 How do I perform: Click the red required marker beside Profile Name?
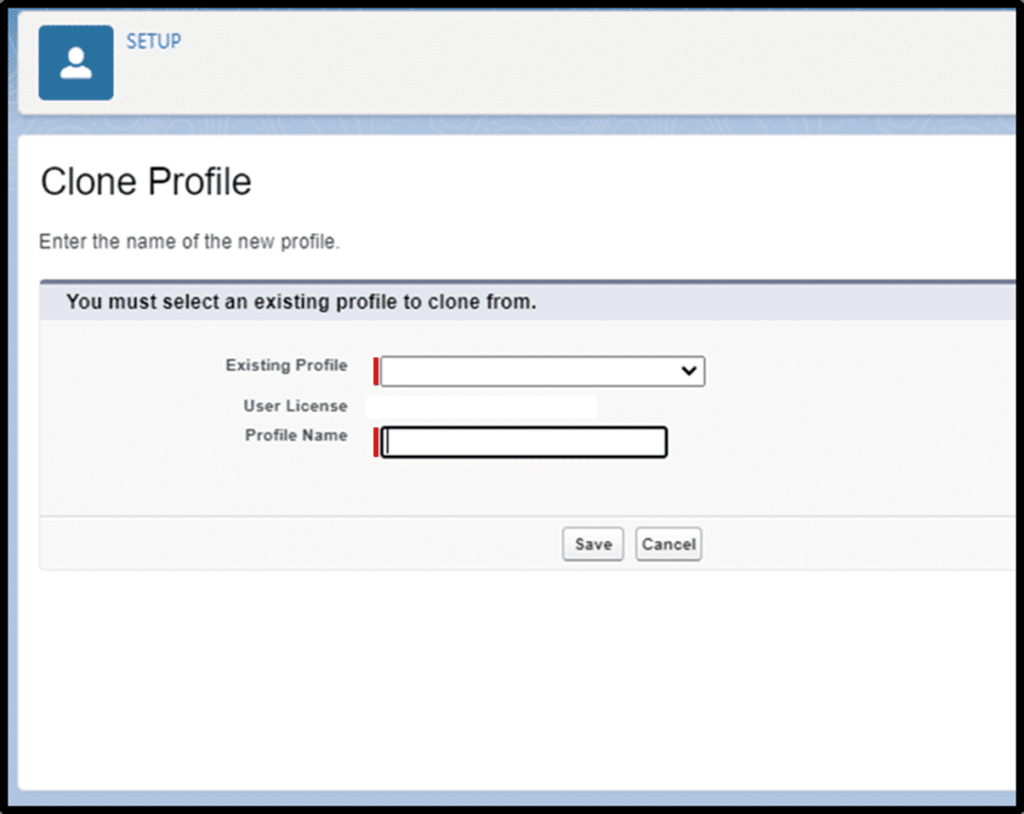376,442
